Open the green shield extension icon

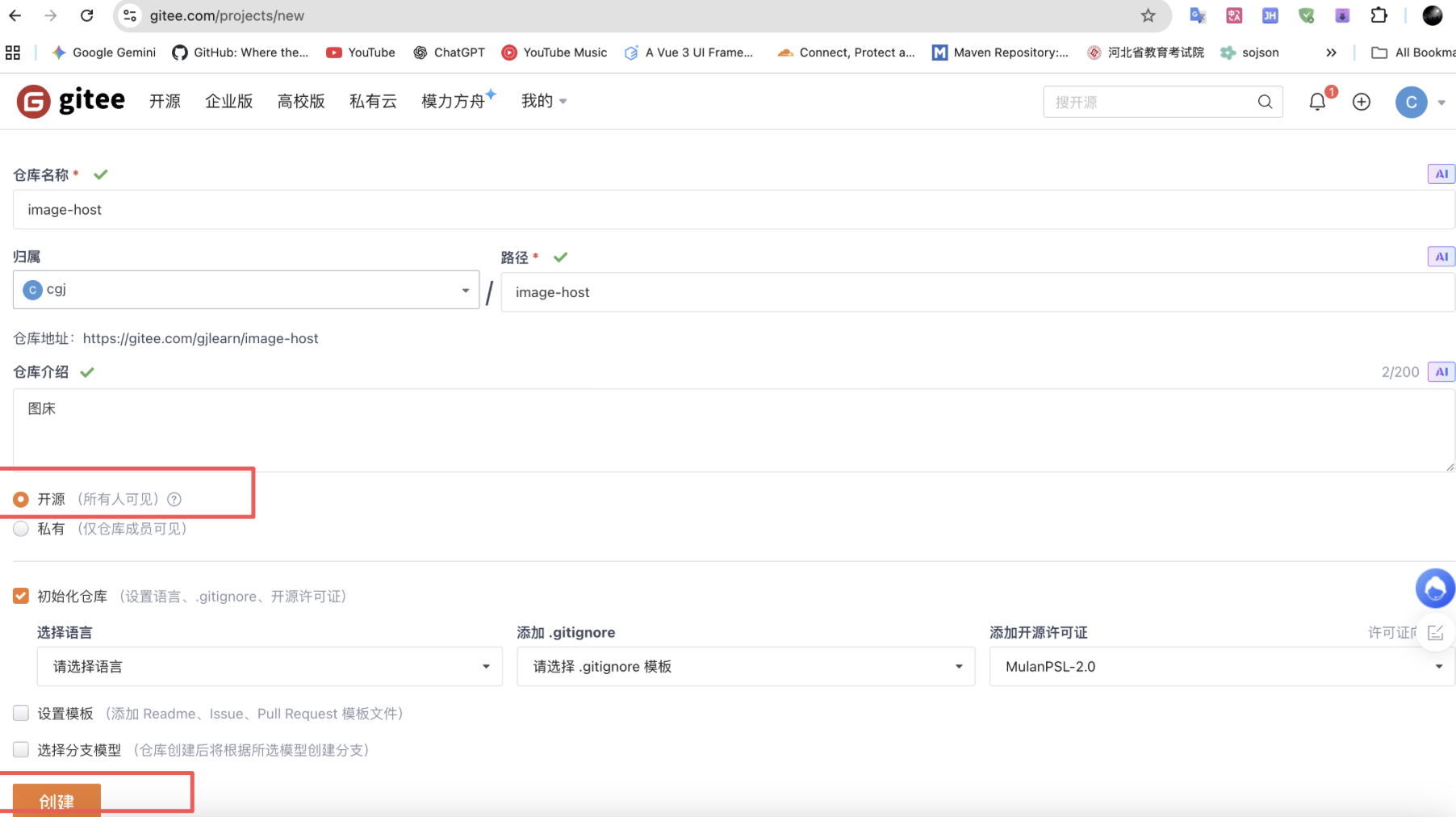click(x=1307, y=15)
